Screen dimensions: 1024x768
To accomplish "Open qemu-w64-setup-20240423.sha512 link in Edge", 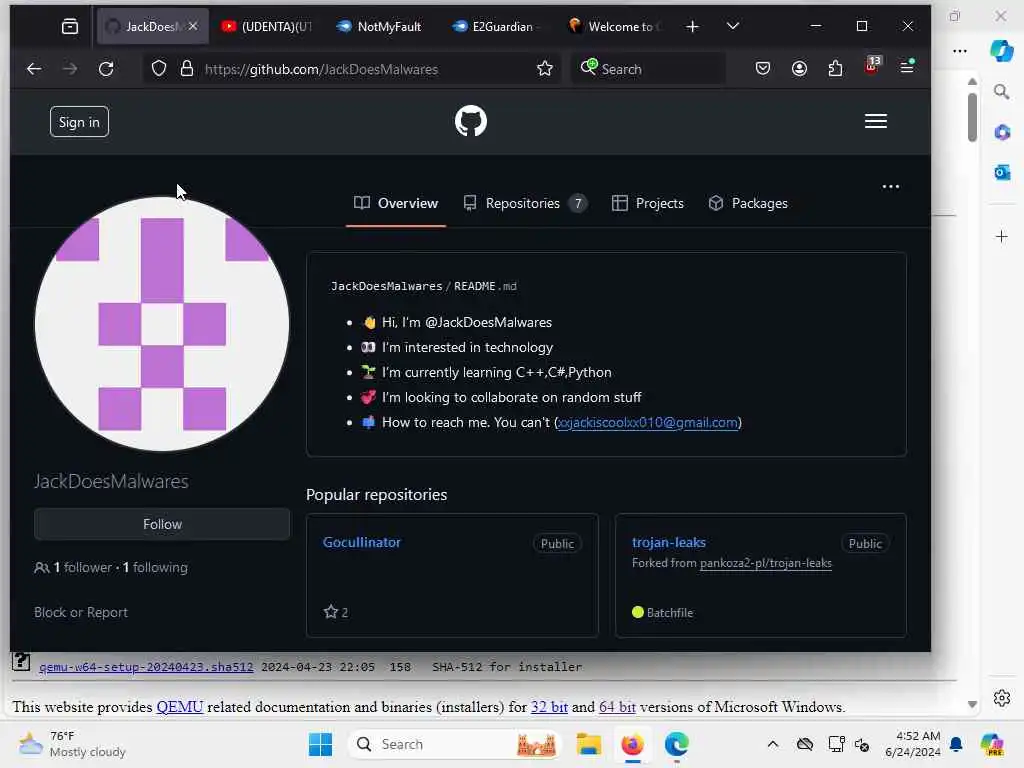I will pyautogui.click(x=146, y=667).
